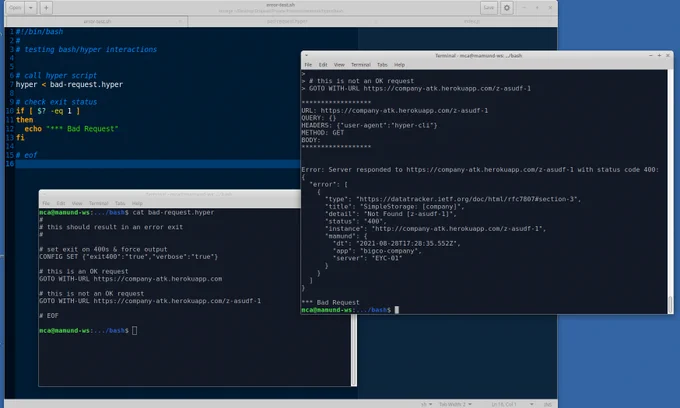Click the left terminal's empty prompt cursor
Screen dimensions: 680x408
[134, 330]
